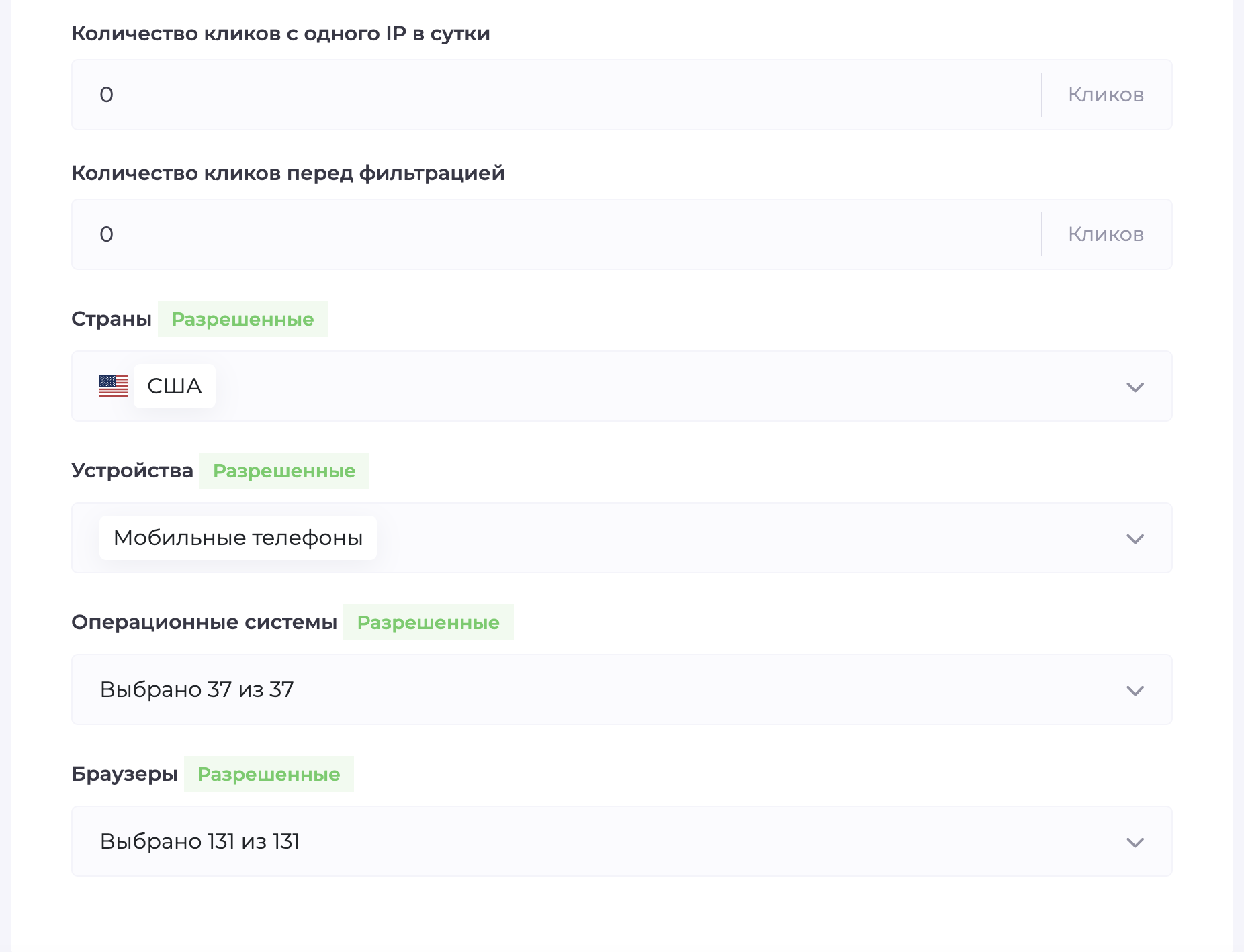Click the Страны section label
Viewport: 1244px width, 952px height.
(x=112, y=319)
